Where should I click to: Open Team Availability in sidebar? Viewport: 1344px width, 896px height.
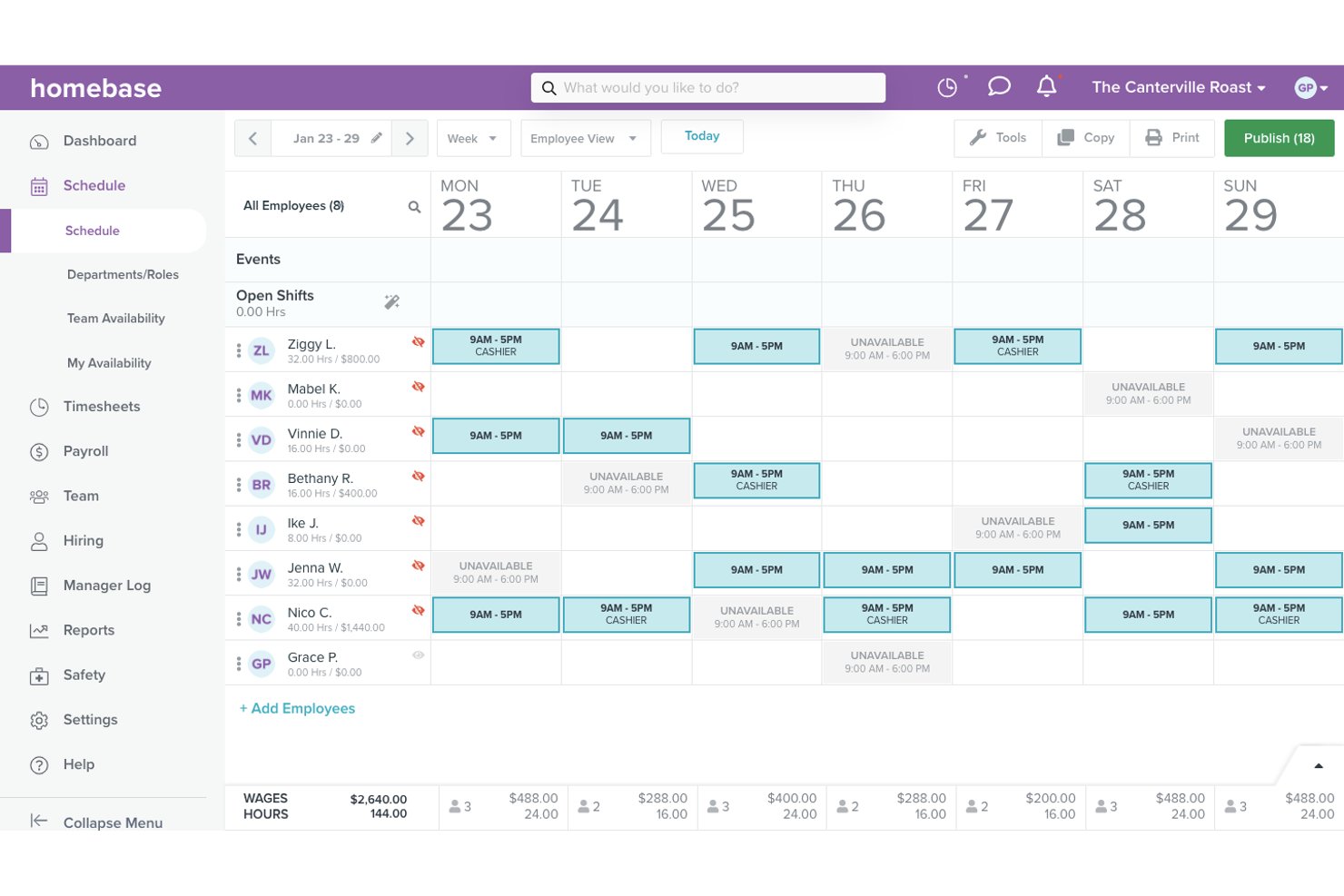click(116, 319)
